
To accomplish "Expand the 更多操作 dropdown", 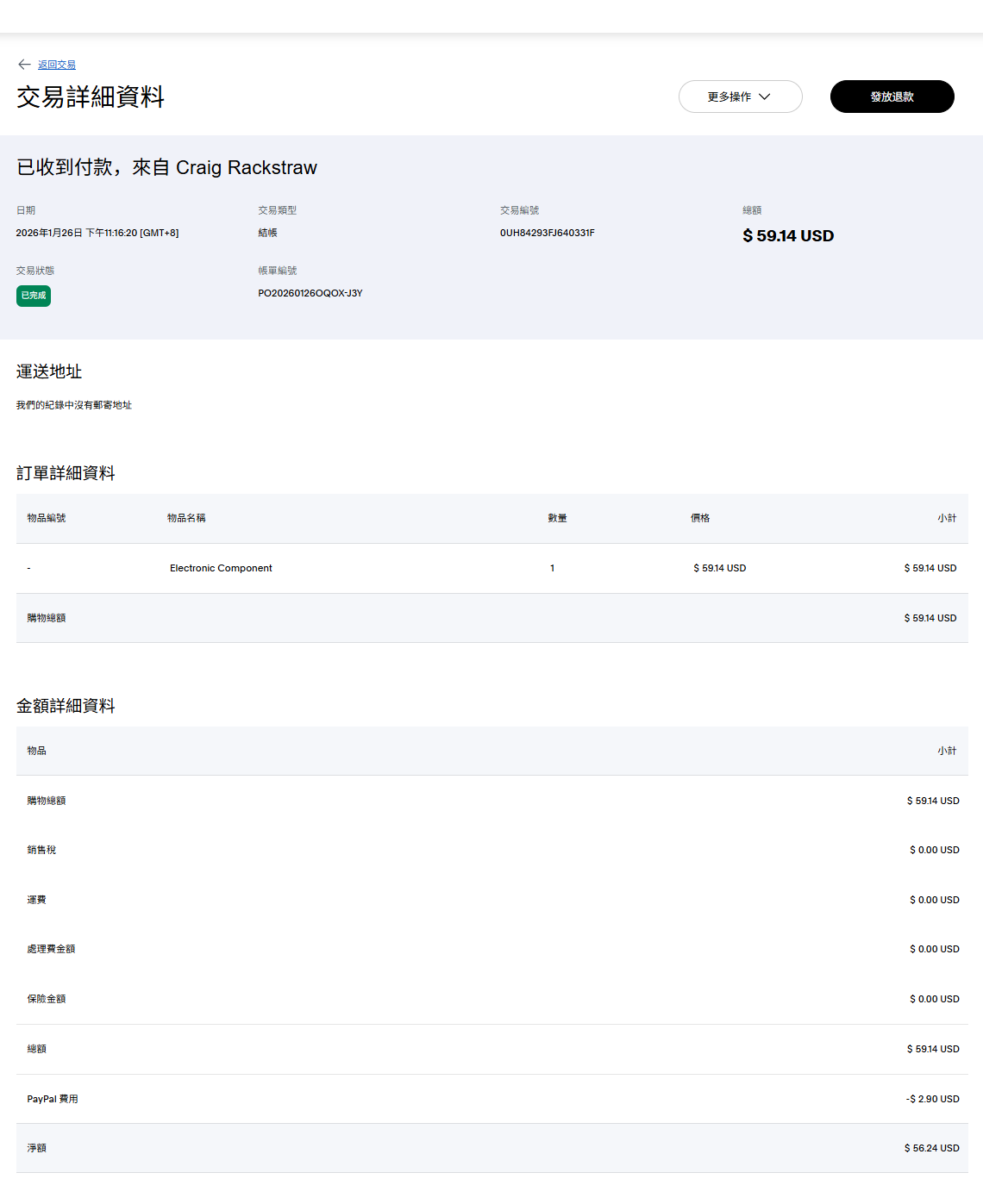I will pos(729,97).
